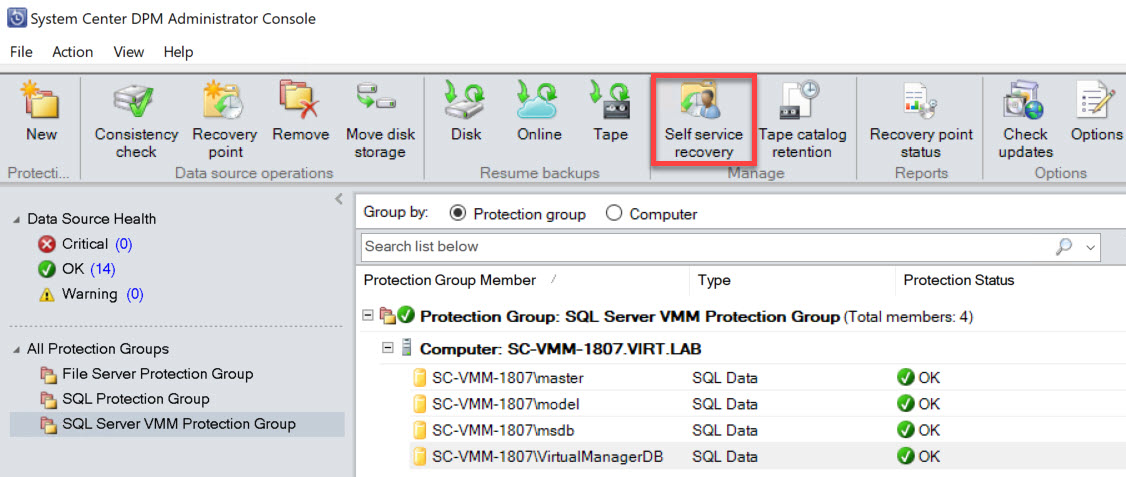Collapse the left navigation pane chevron
The width and height of the screenshot is (1126, 477).
pos(339,200)
